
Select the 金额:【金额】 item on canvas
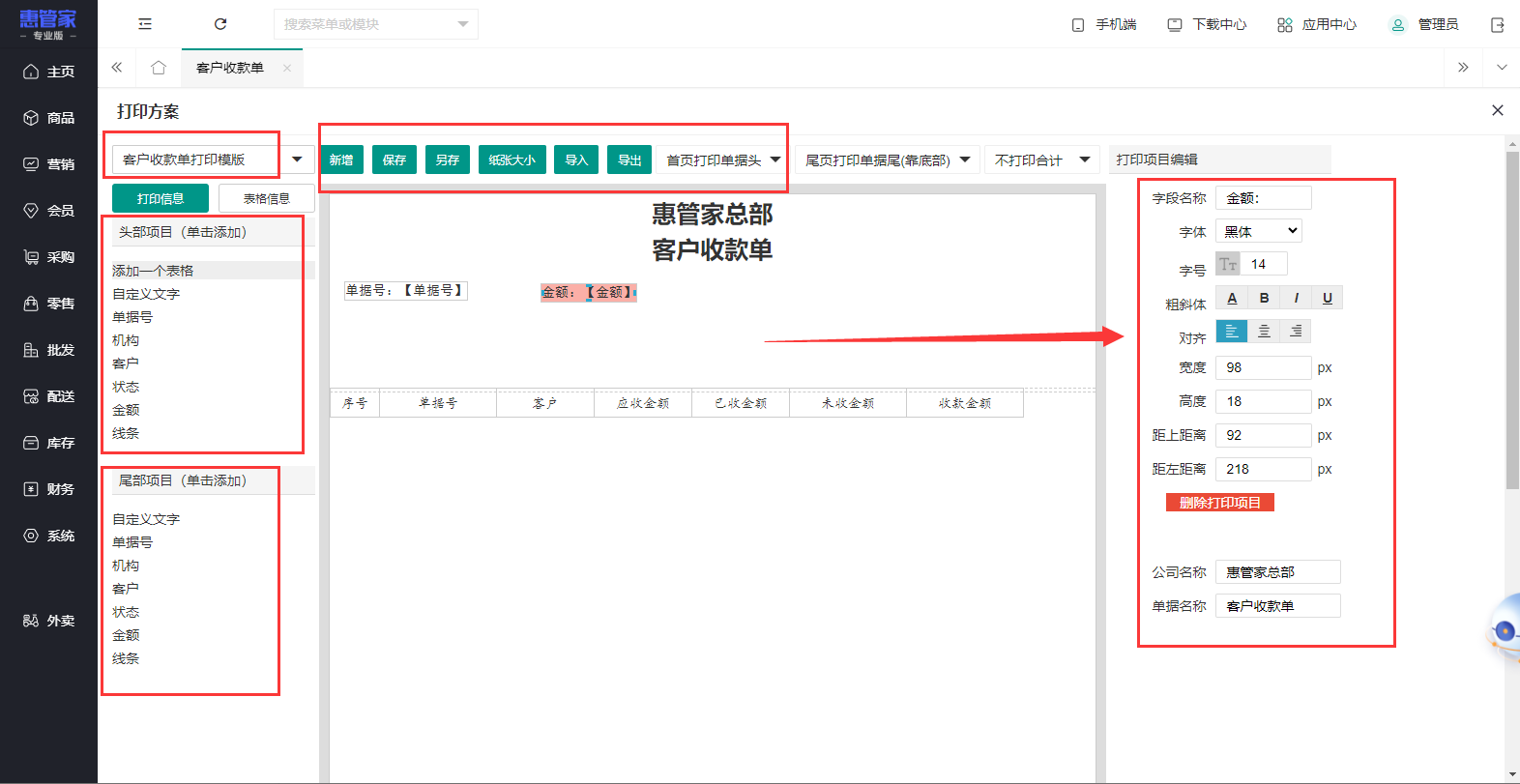589,292
